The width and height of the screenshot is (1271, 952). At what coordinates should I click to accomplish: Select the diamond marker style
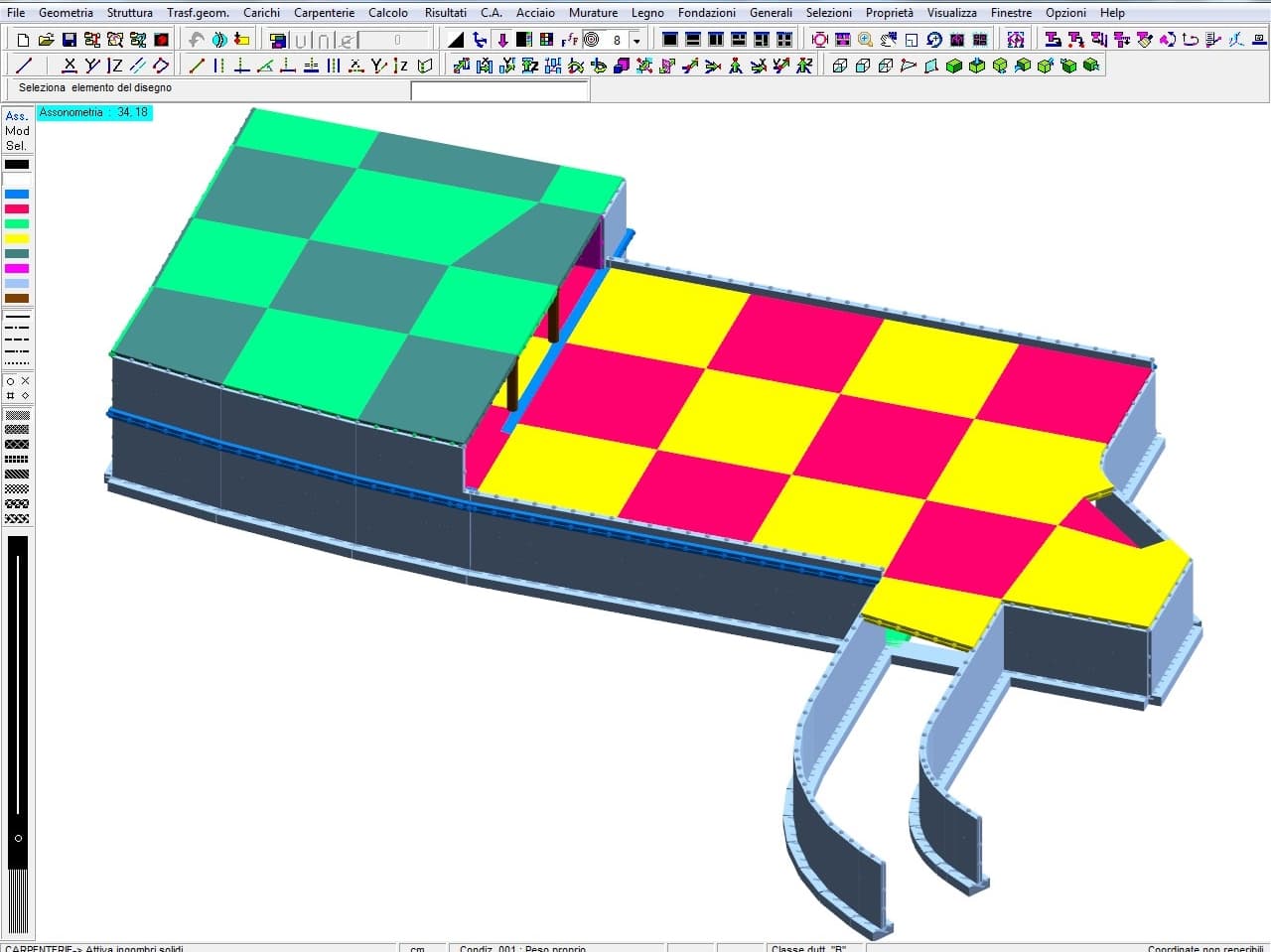[26, 395]
